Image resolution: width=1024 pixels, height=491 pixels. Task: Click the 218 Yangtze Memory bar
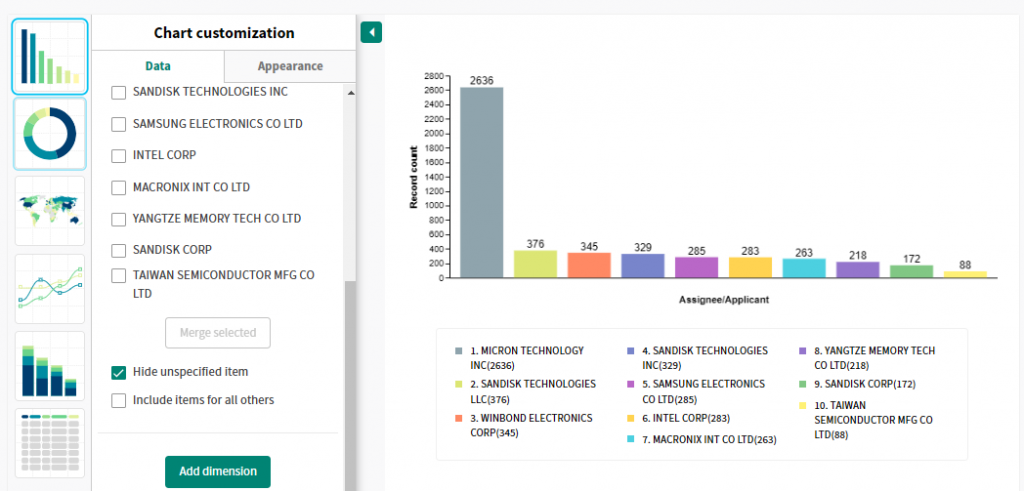point(857,270)
